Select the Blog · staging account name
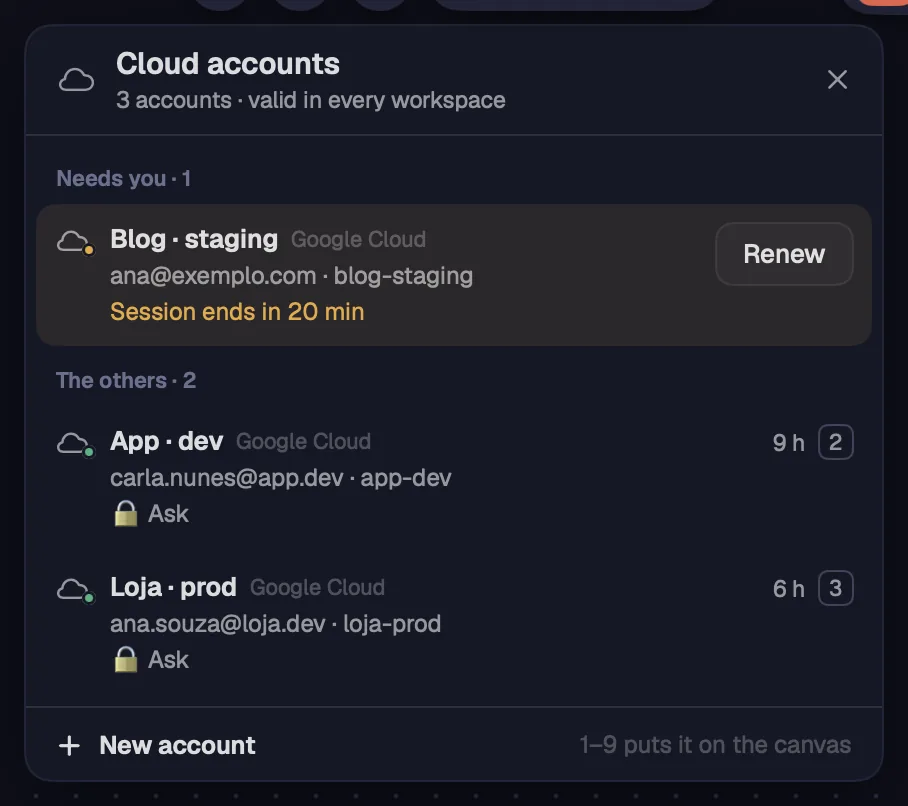The width and height of the screenshot is (908, 806). coord(194,239)
